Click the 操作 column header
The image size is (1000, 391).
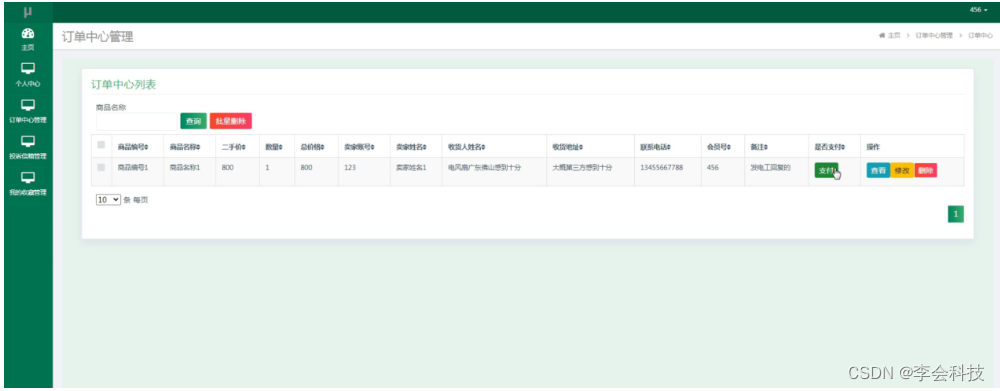point(873,147)
